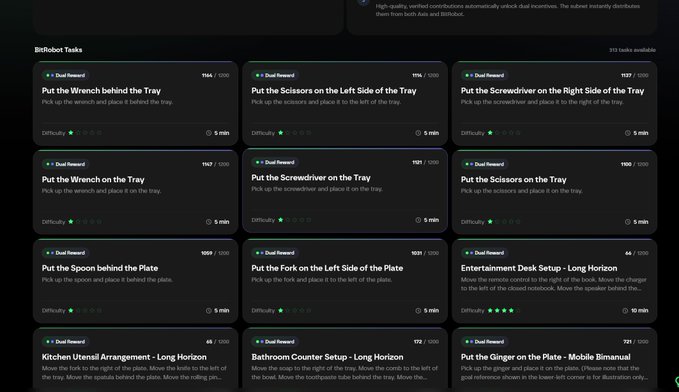Click the 1100 / 1200 counter on Scissors on Tray

(x=634, y=164)
